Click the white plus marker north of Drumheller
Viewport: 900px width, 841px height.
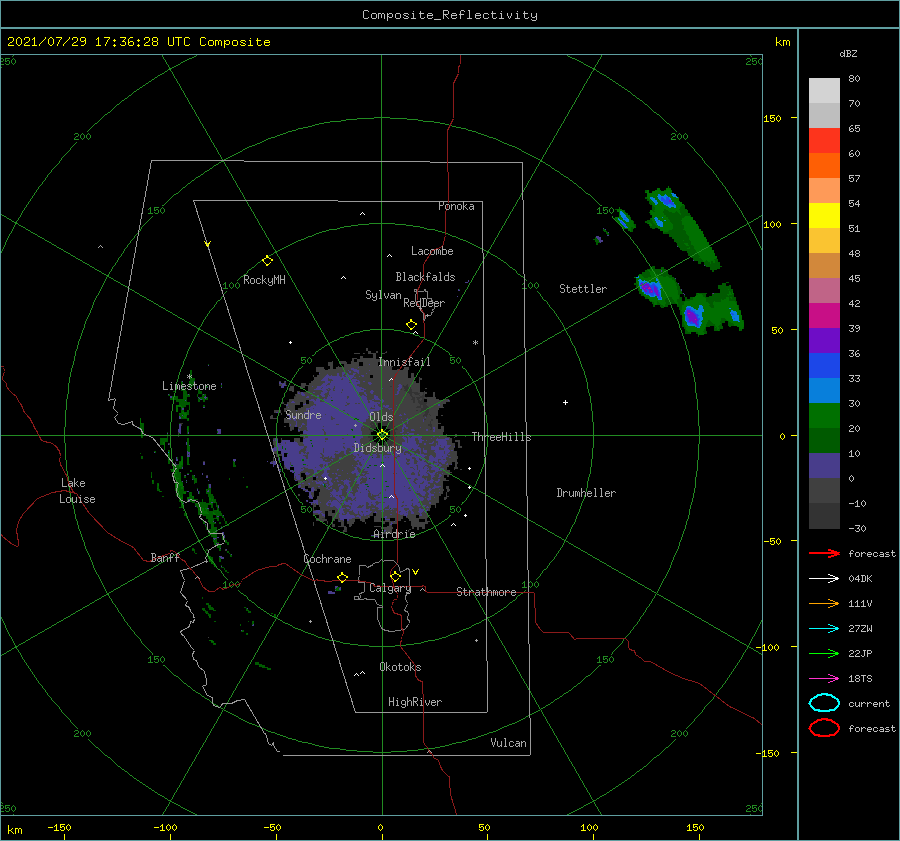565,402
